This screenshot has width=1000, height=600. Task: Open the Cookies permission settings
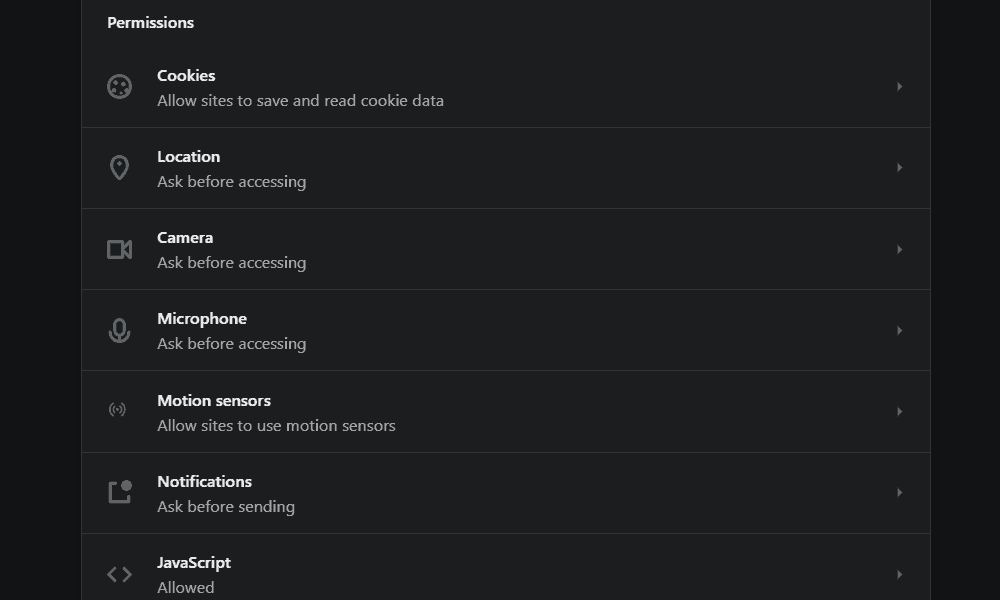click(186, 76)
